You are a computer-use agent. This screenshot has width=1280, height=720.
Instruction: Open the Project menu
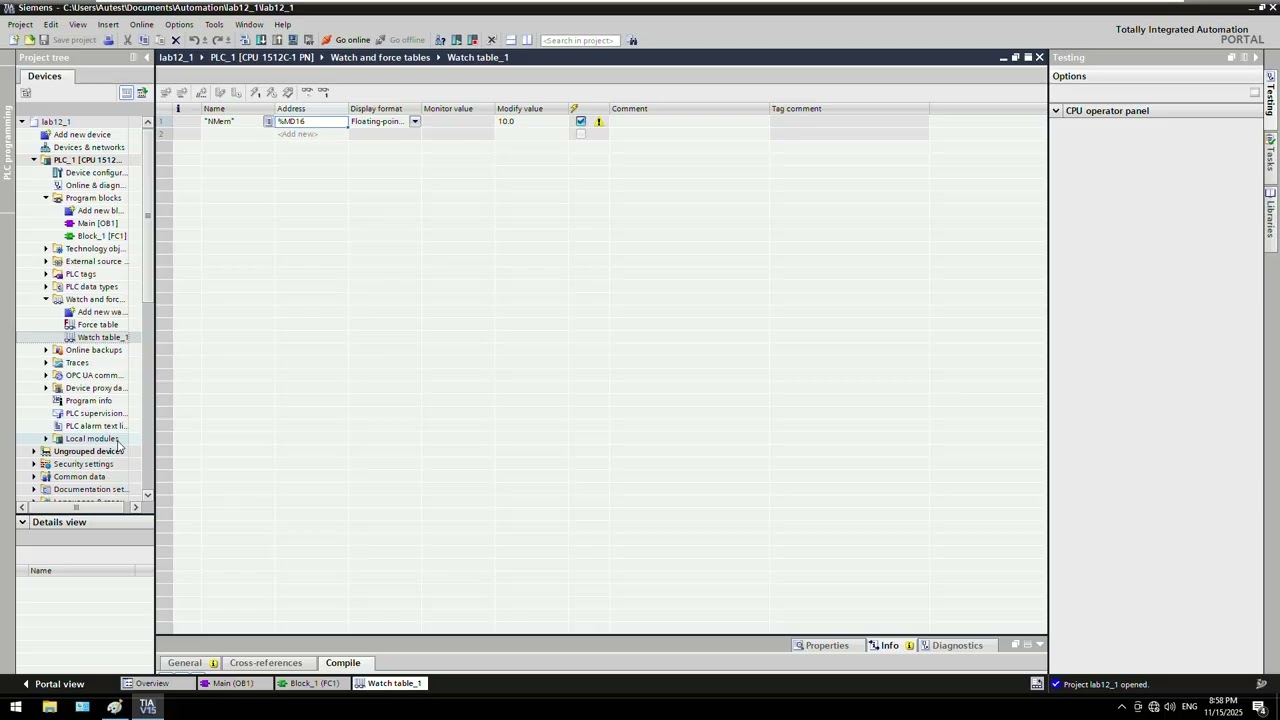tap(20, 24)
